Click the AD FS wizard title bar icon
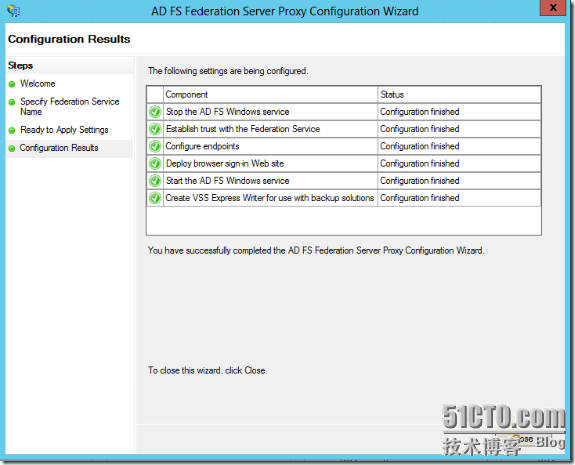The image size is (575, 465). tap(13, 11)
